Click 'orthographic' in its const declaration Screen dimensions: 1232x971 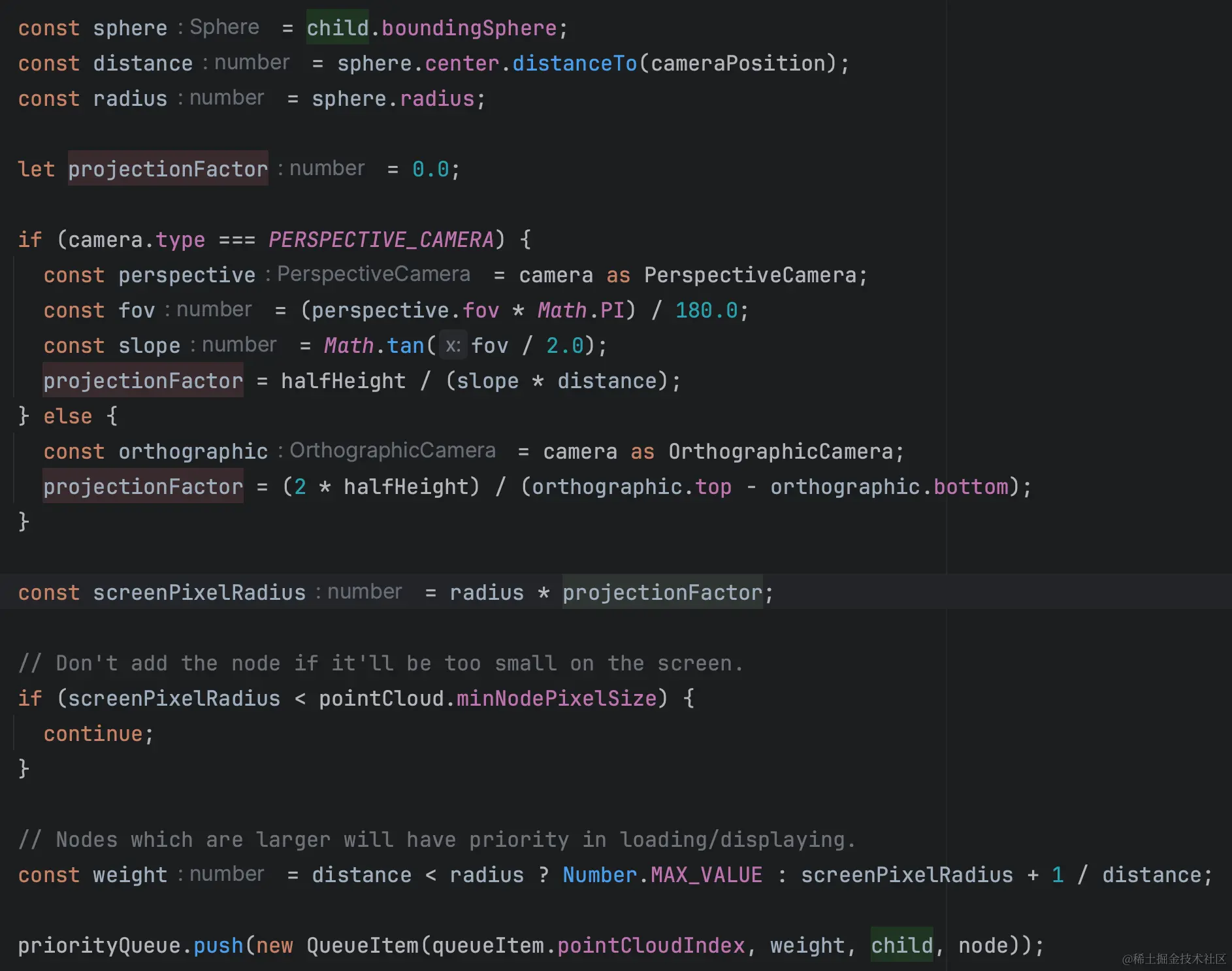coord(193,452)
